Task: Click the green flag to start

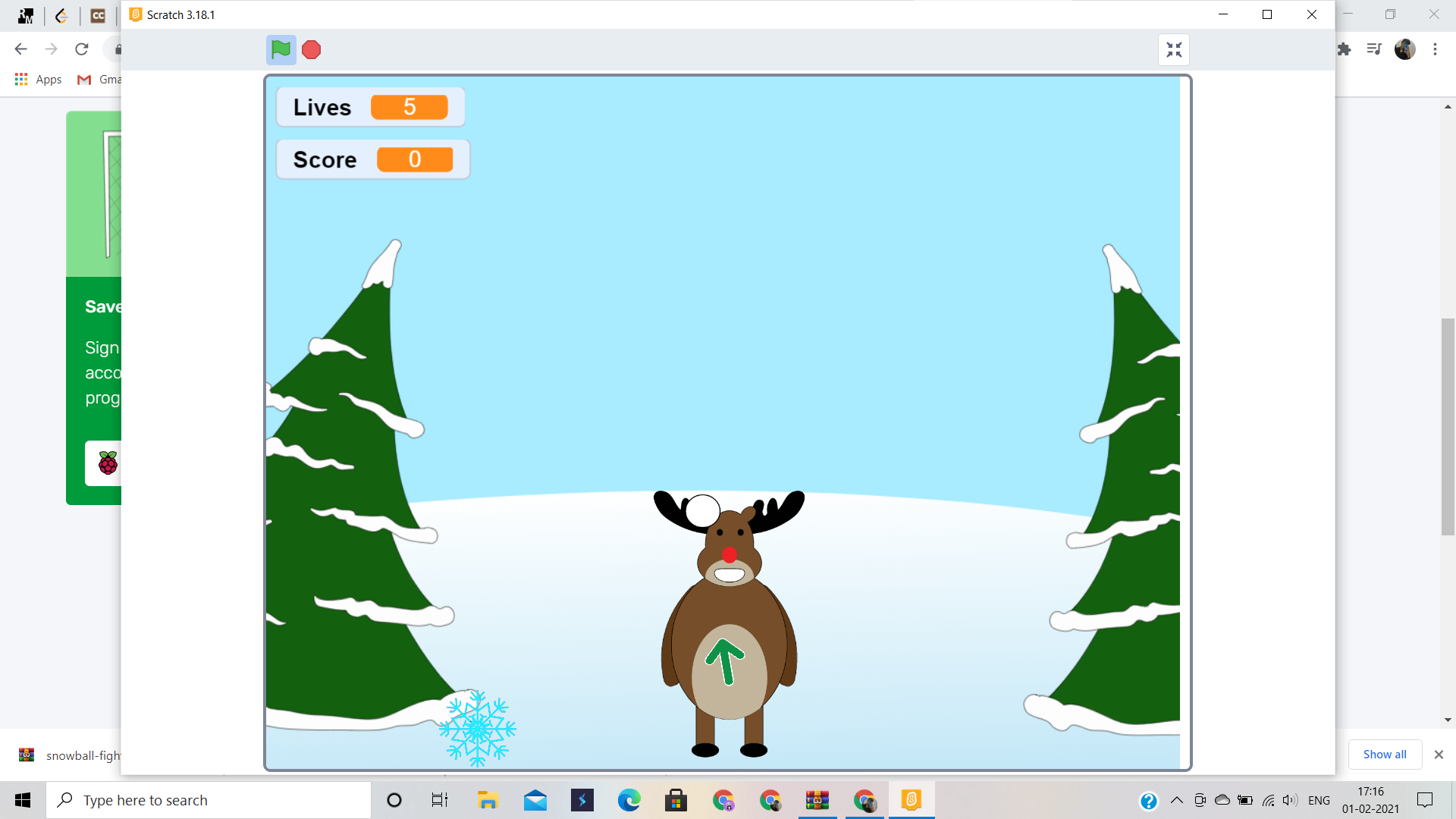Action: point(281,50)
